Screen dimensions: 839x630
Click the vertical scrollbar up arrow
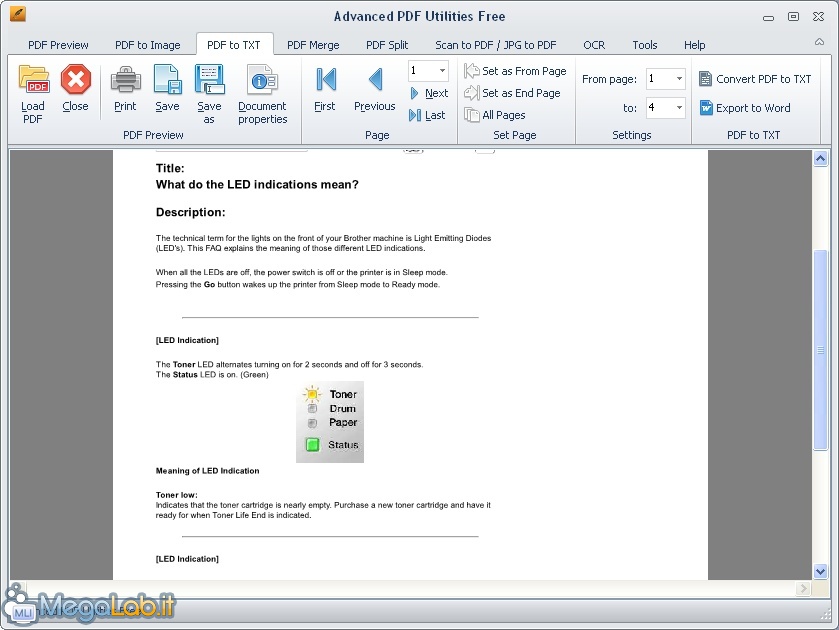tap(820, 158)
